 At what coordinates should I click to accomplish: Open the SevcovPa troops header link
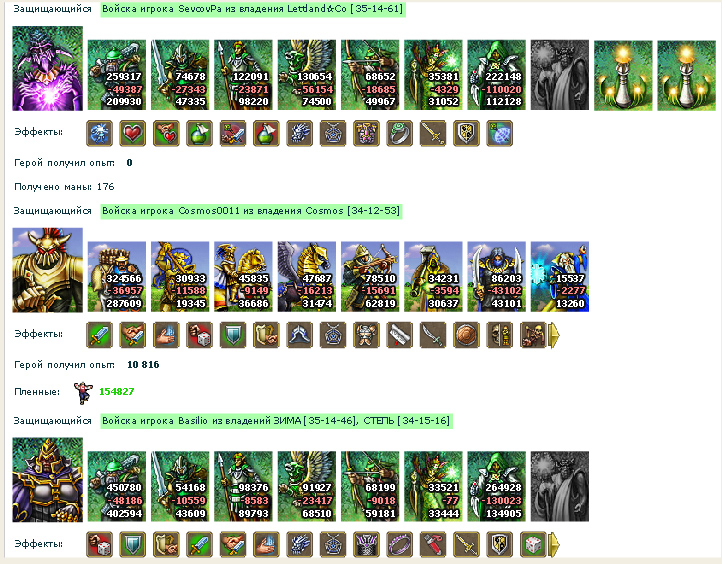coord(252,9)
